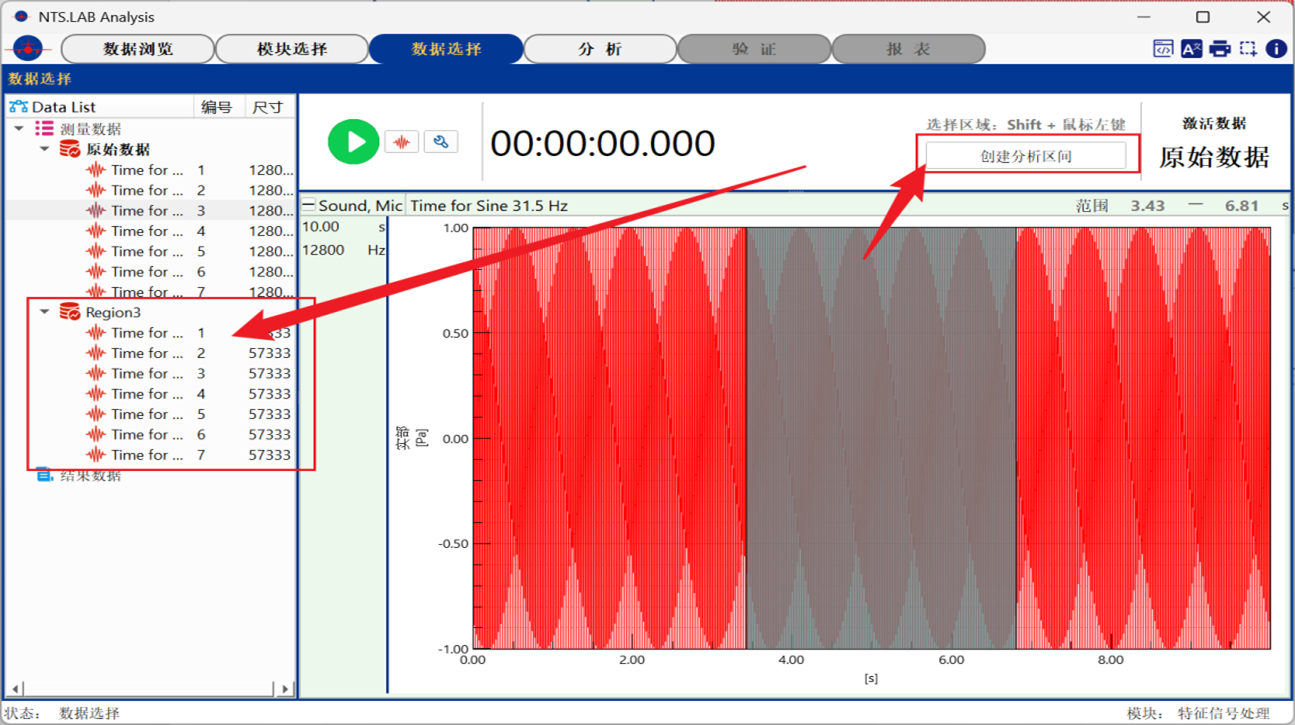Switch to the 数据浏览 tab
Image resolution: width=1295 pixels, height=725 pixels.
[138, 49]
